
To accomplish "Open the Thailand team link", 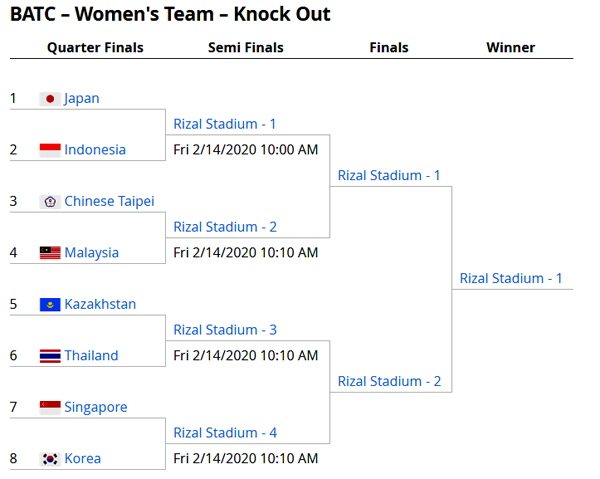I will point(91,355).
